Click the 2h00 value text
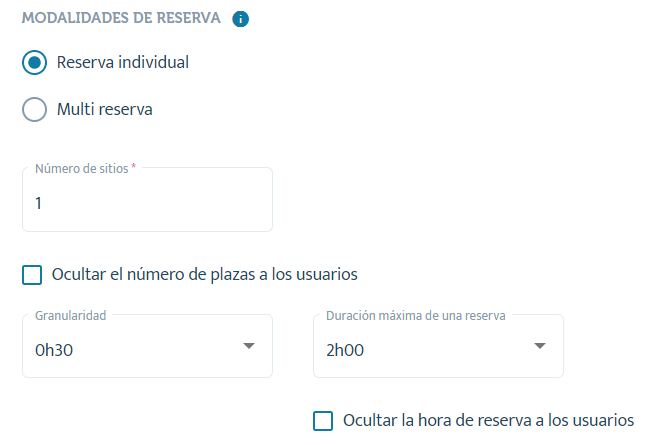The height and width of the screenshot is (445, 655). tap(345, 350)
